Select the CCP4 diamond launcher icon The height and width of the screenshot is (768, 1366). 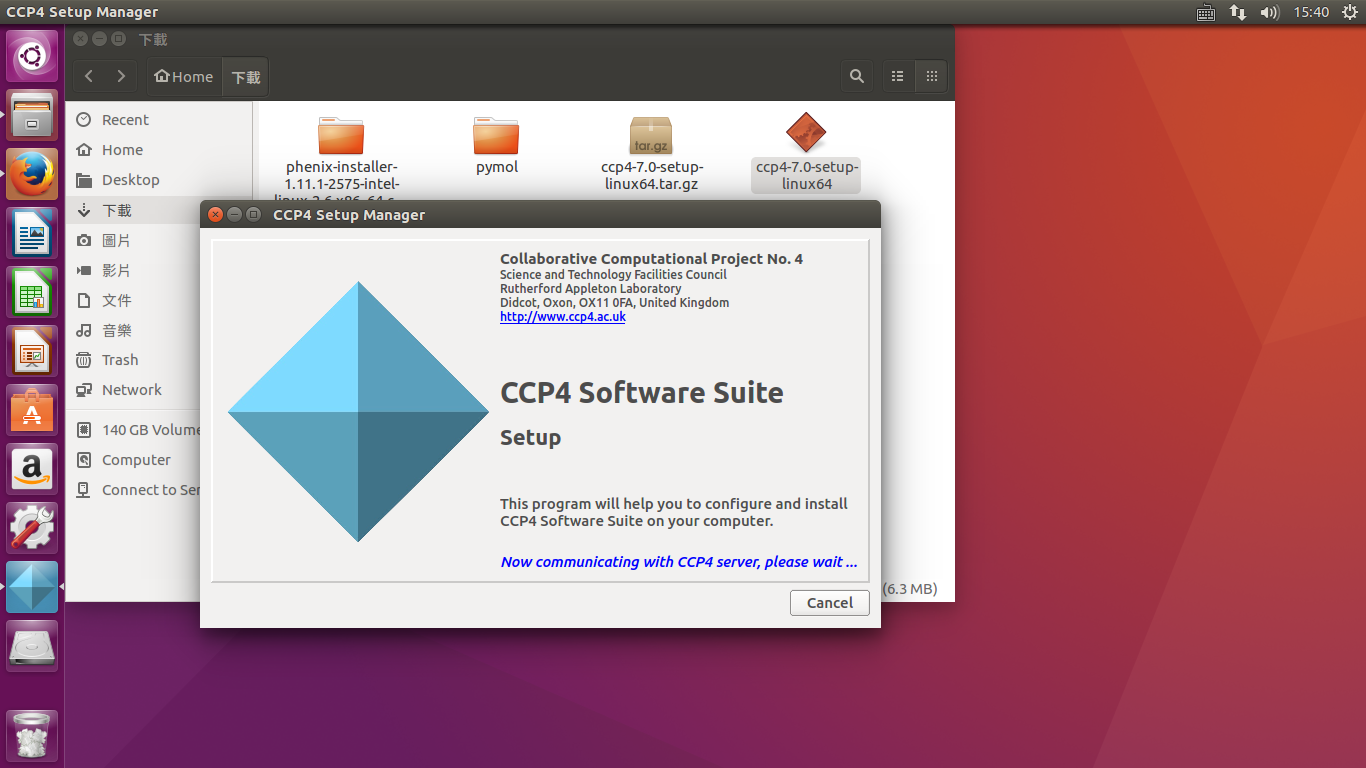pyautogui.click(x=32, y=587)
